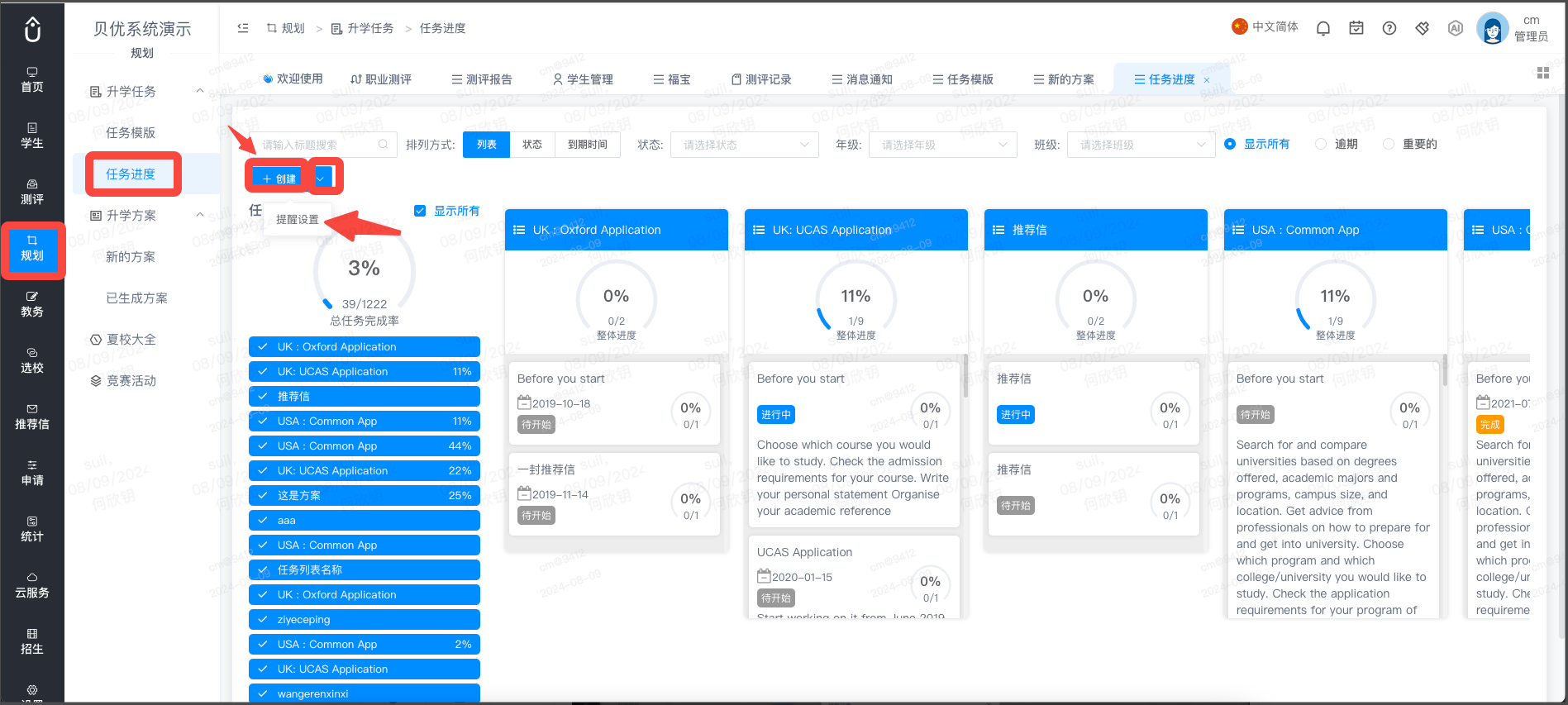
Task: Open the 测评 sidebar icon
Action: [x=32, y=192]
